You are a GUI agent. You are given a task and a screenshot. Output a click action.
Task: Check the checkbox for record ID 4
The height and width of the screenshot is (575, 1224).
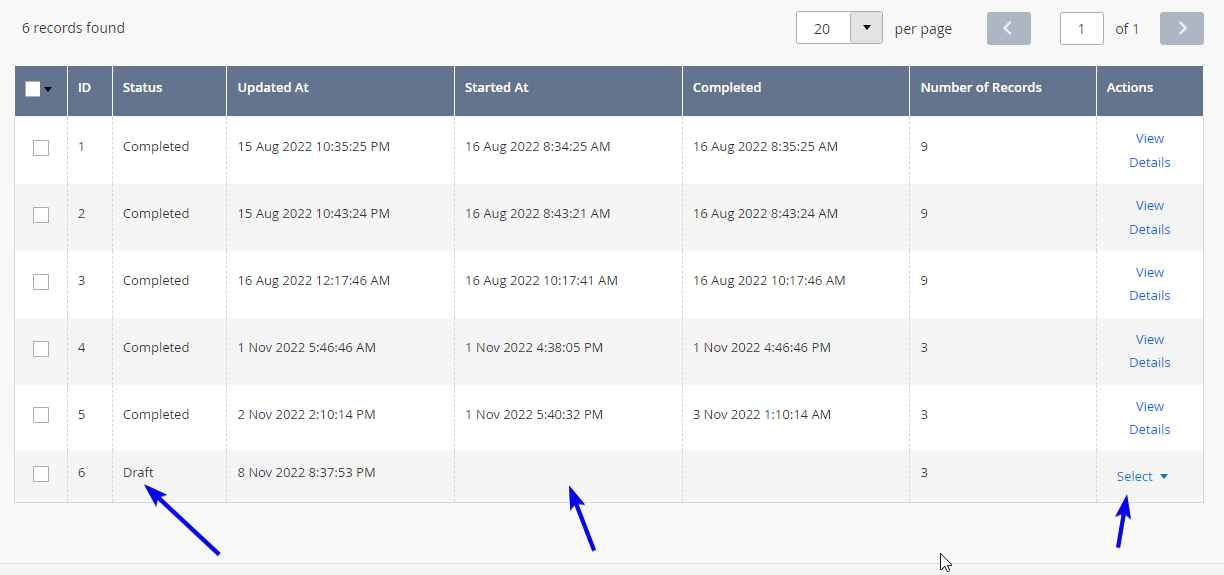(x=41, y=349)
